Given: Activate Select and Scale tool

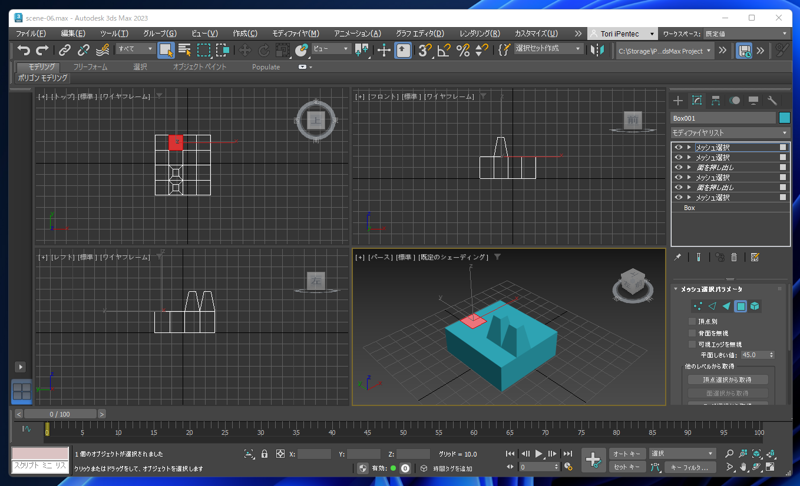Looking at the screenshot, I should [282, 50].
